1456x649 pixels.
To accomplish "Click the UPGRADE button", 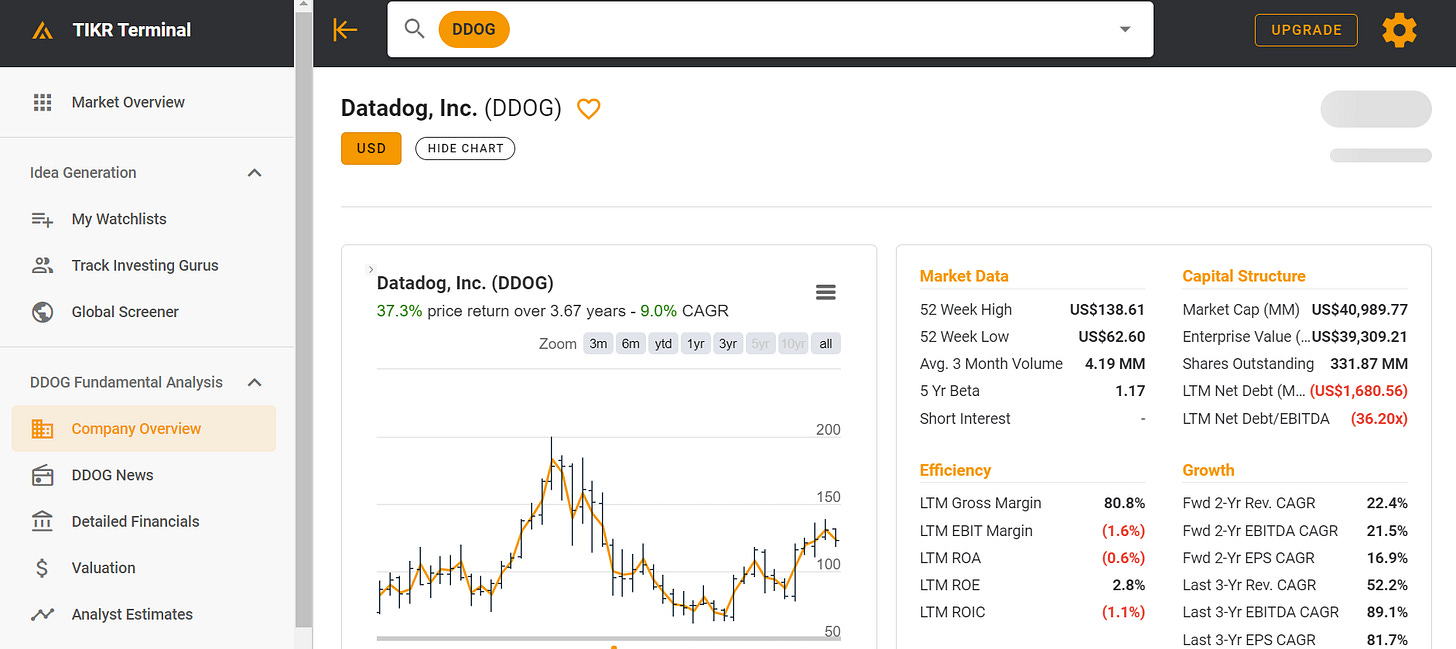I will tap(1306, 30).
